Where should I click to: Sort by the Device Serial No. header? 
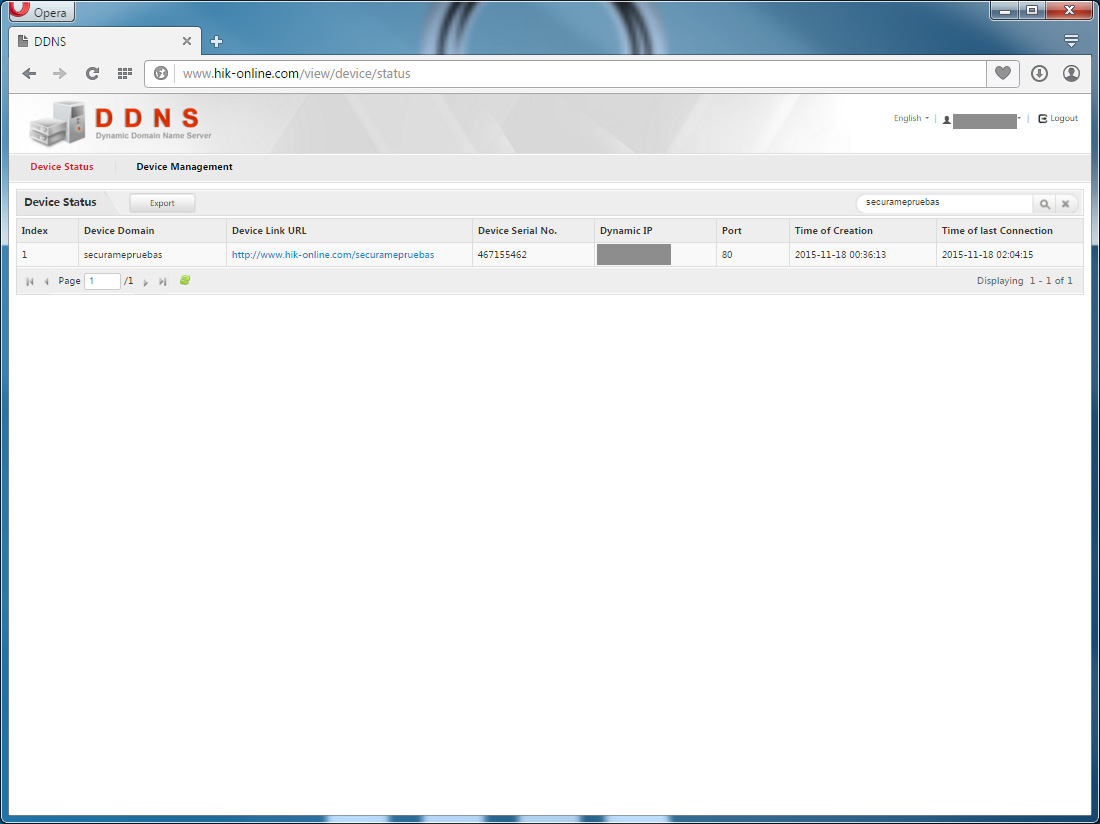[533, 231]
